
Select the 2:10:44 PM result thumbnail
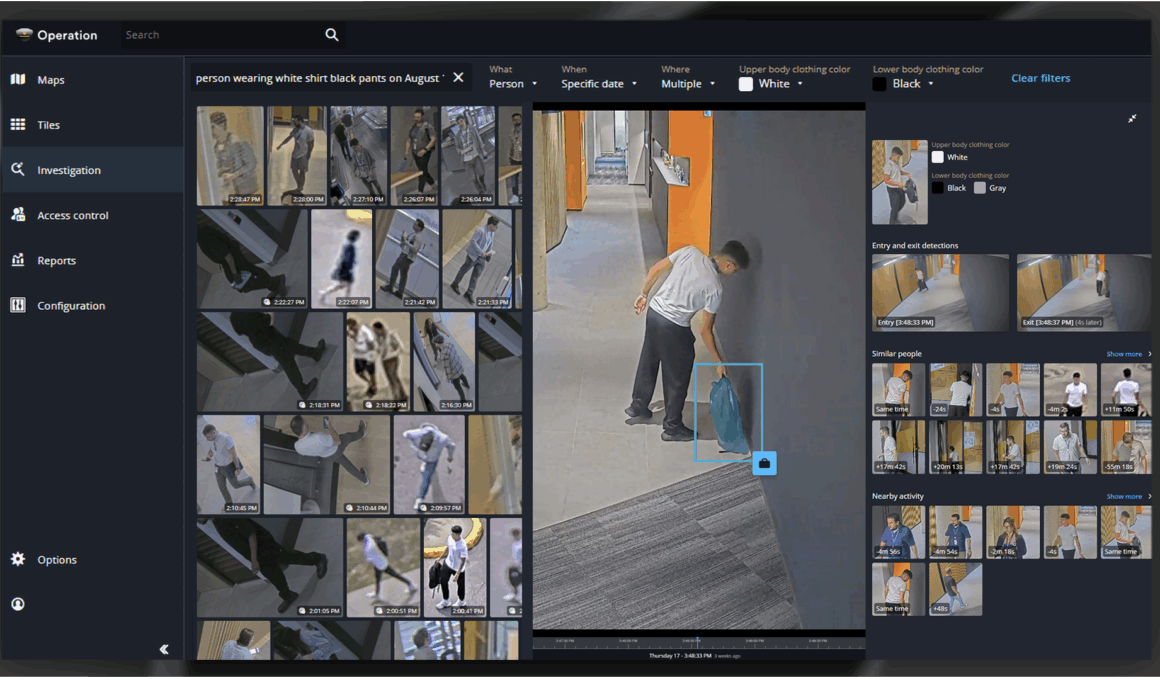click(327, 464)
